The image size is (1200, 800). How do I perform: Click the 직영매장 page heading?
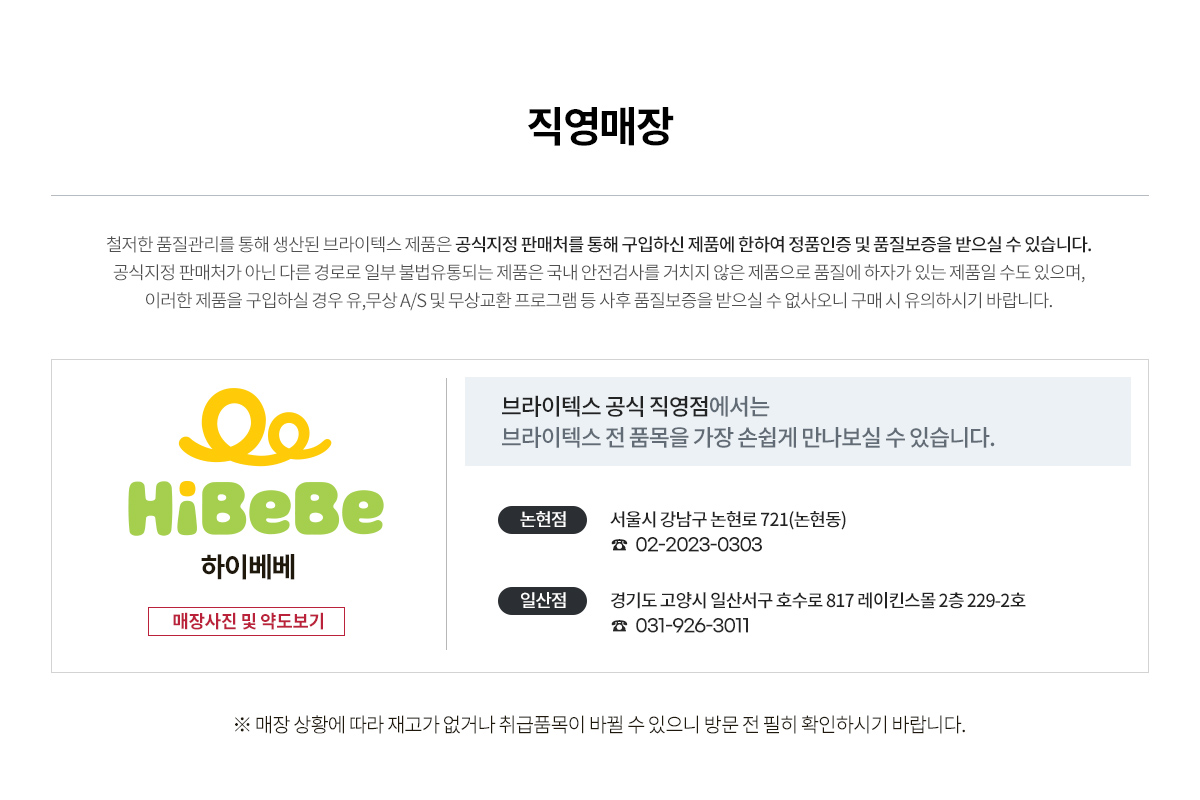coord(600,127)
